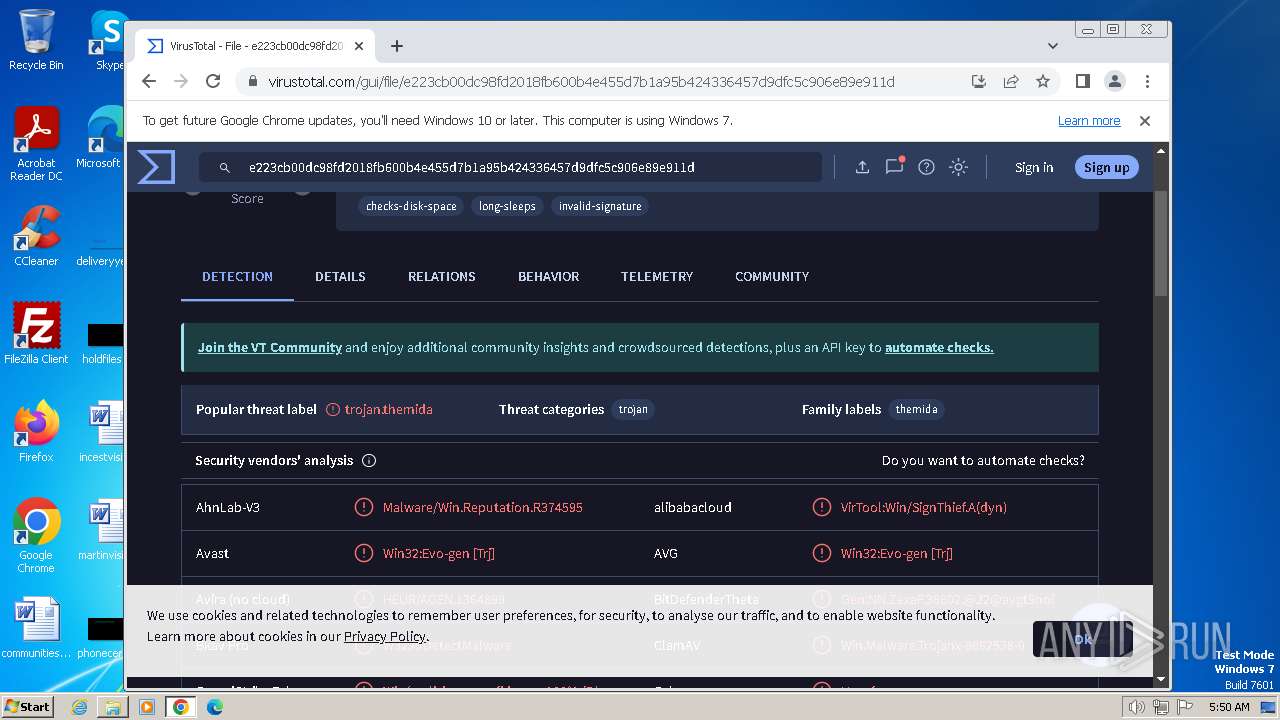Viewport: 1280px width, 720px height.
Task: Open Learn more link about Chrome updates
Action: click(1089, 121)
